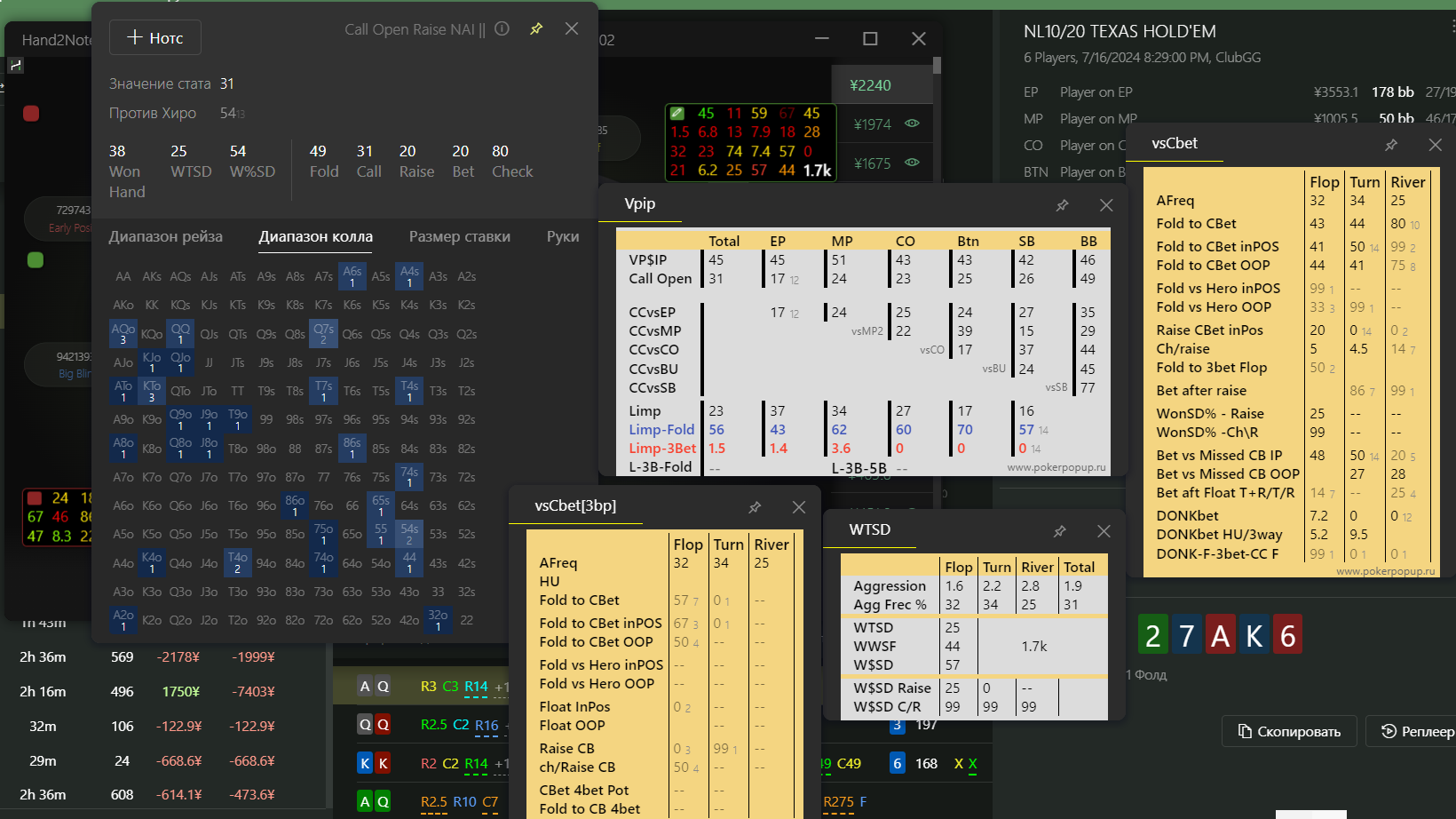This screenshot has height=819, width=1456.
Task: Click the vsCbet[3bp] popup title
Action: pos(575,505)
